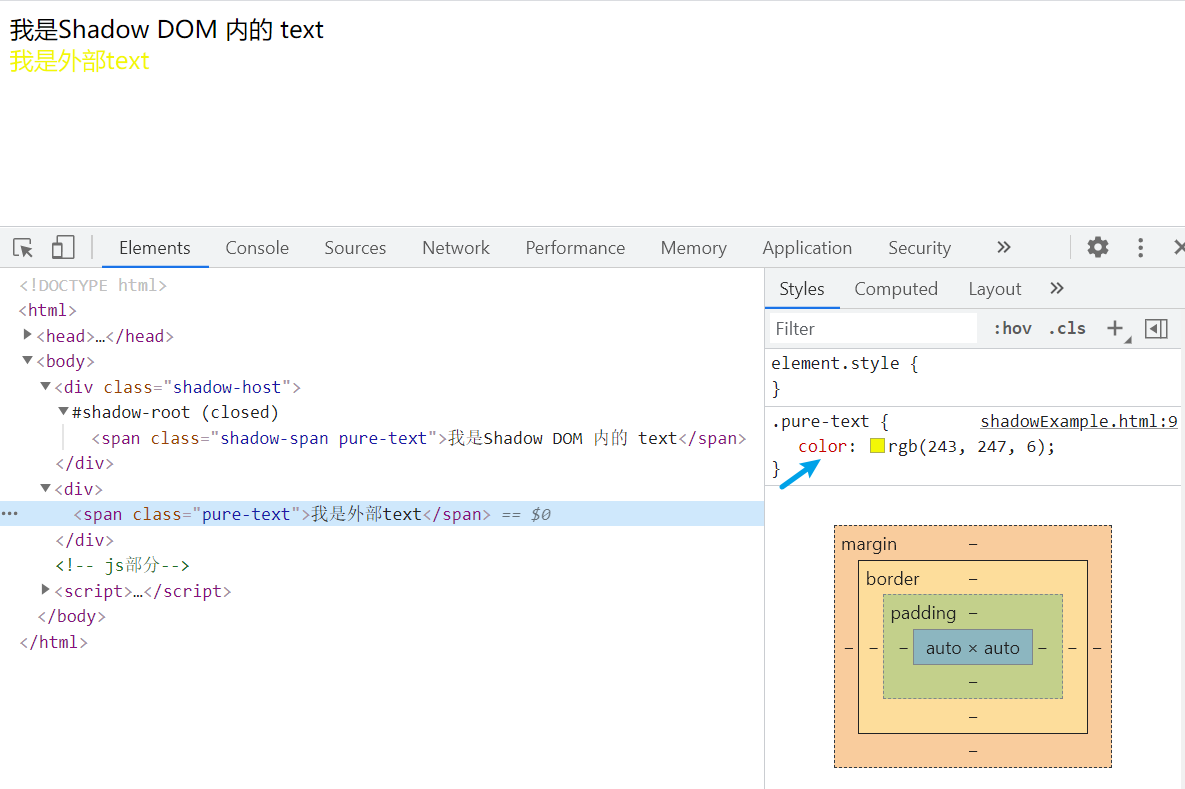This screenshot has height=789, width=1185.
Task: Activate the inspect element picker icon
Action: click(23, 248)
